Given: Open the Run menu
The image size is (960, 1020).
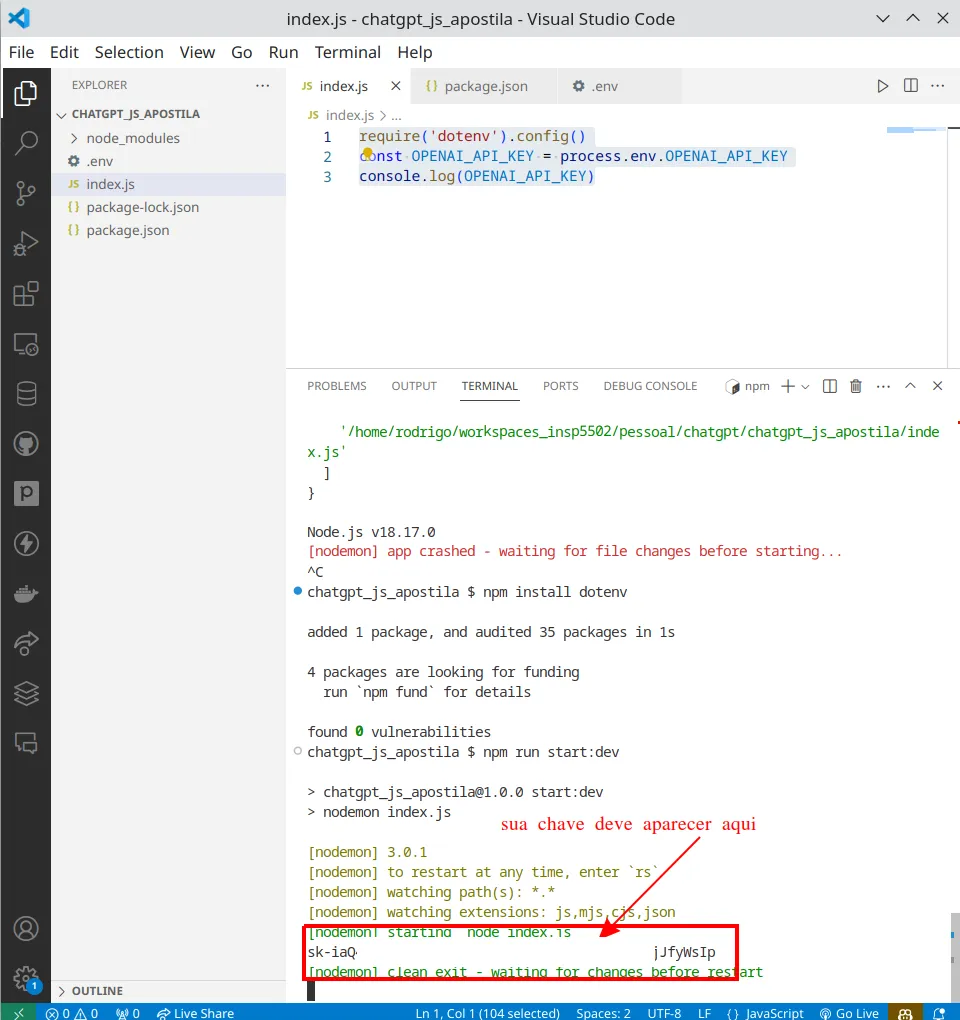Looking at the screenshot, I should [x=283, y=52].
